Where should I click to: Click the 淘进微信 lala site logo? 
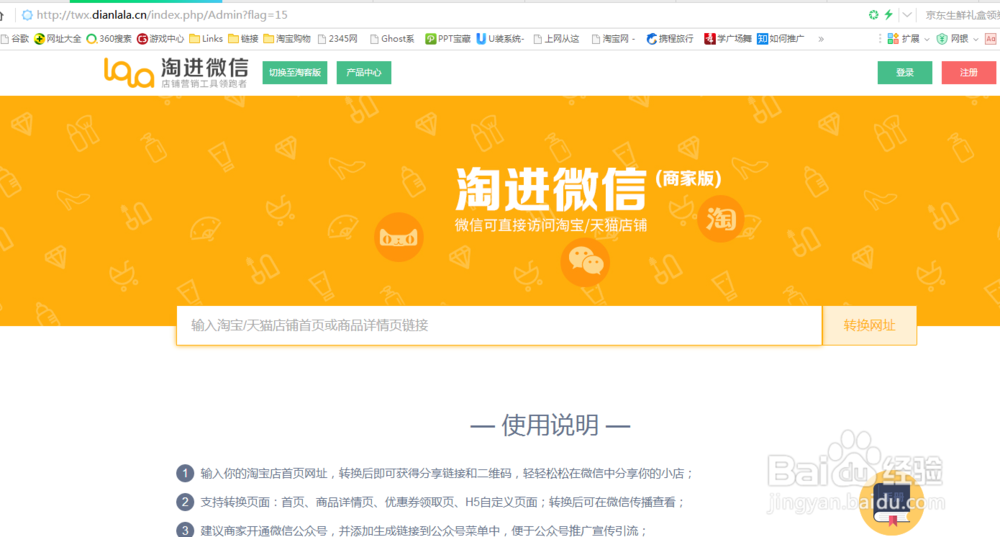point(177,72)
